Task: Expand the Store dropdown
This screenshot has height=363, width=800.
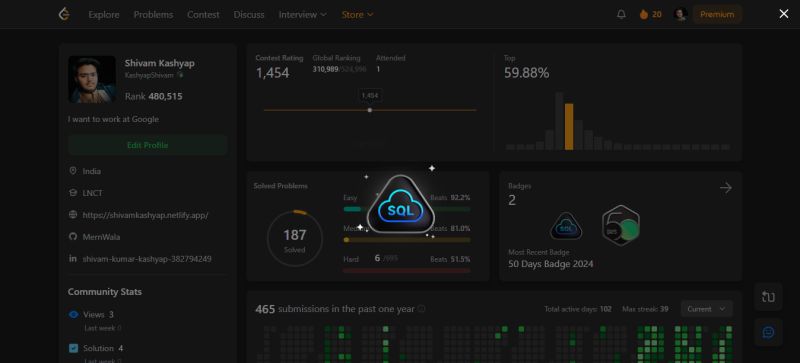Action: click(x=358, y=15)
